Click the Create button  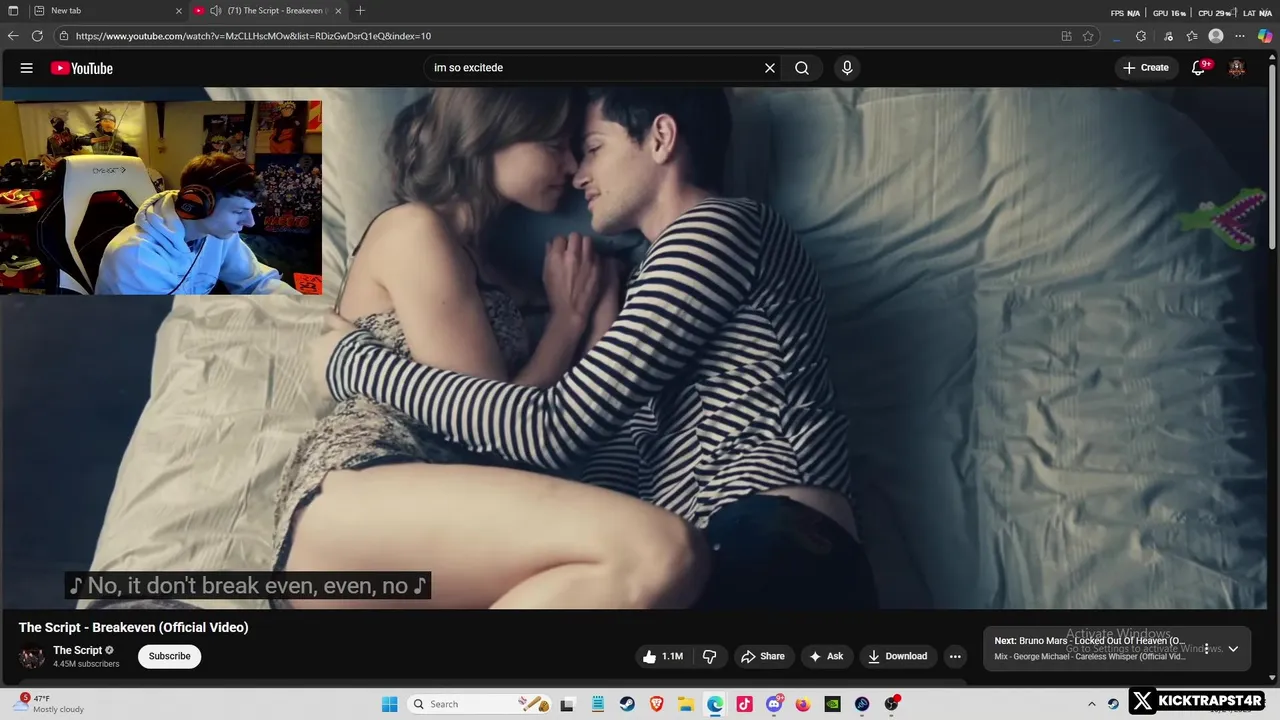point(1145,68)
